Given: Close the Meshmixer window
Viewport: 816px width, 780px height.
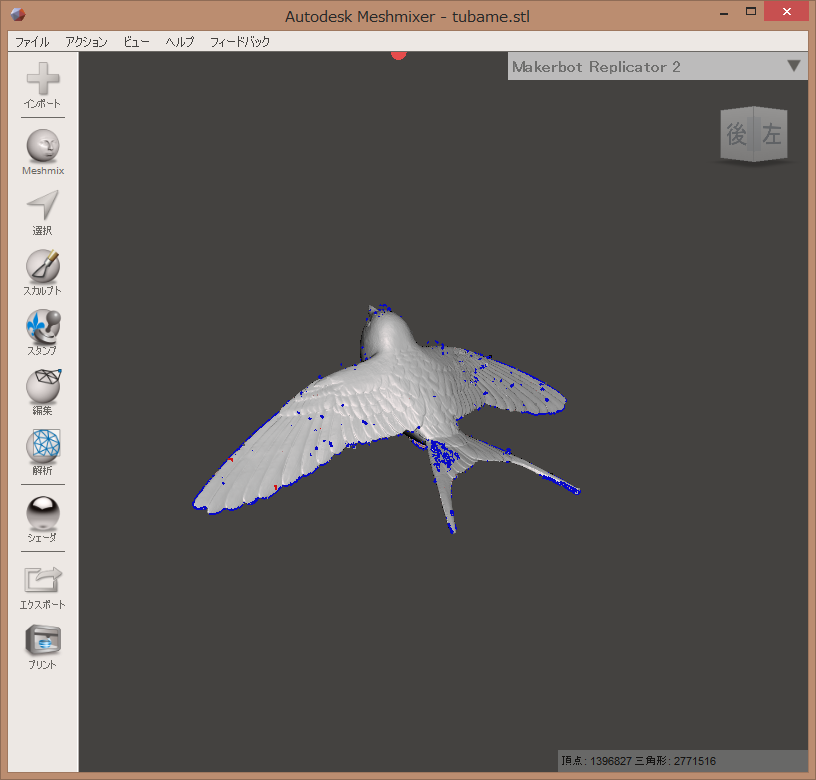Looking at the screenshot, I should (786, 11).
